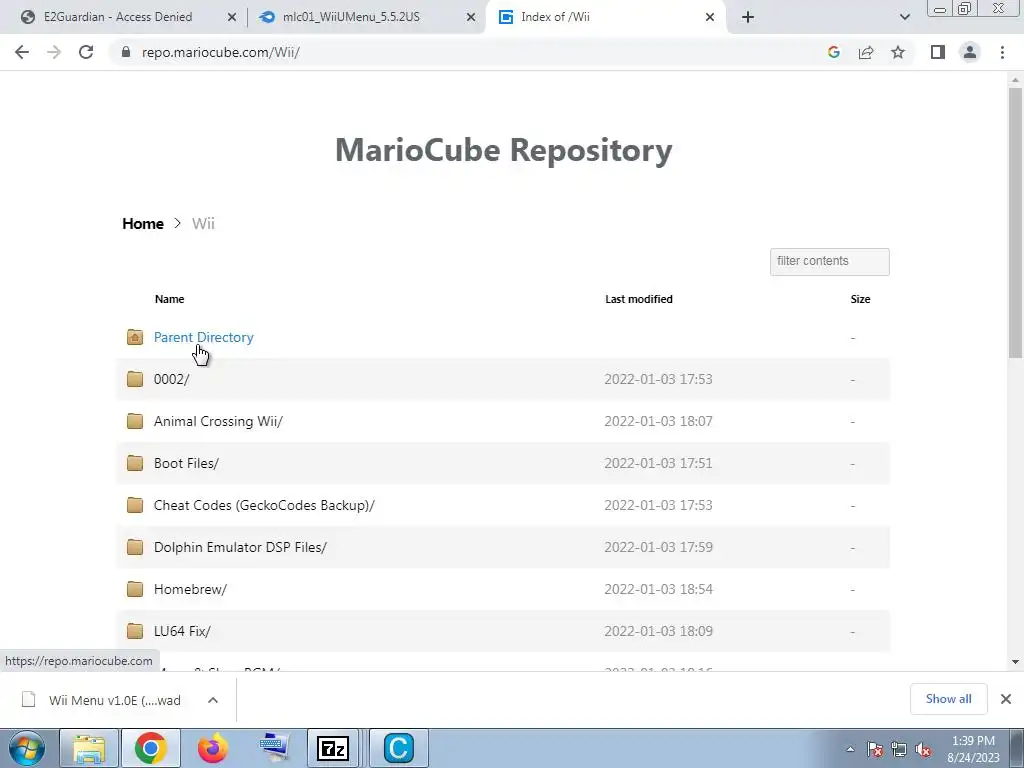This screenshot has width=1024, height=768.
Task: Open the Chrome profile avatar
Action: [970, 52]
